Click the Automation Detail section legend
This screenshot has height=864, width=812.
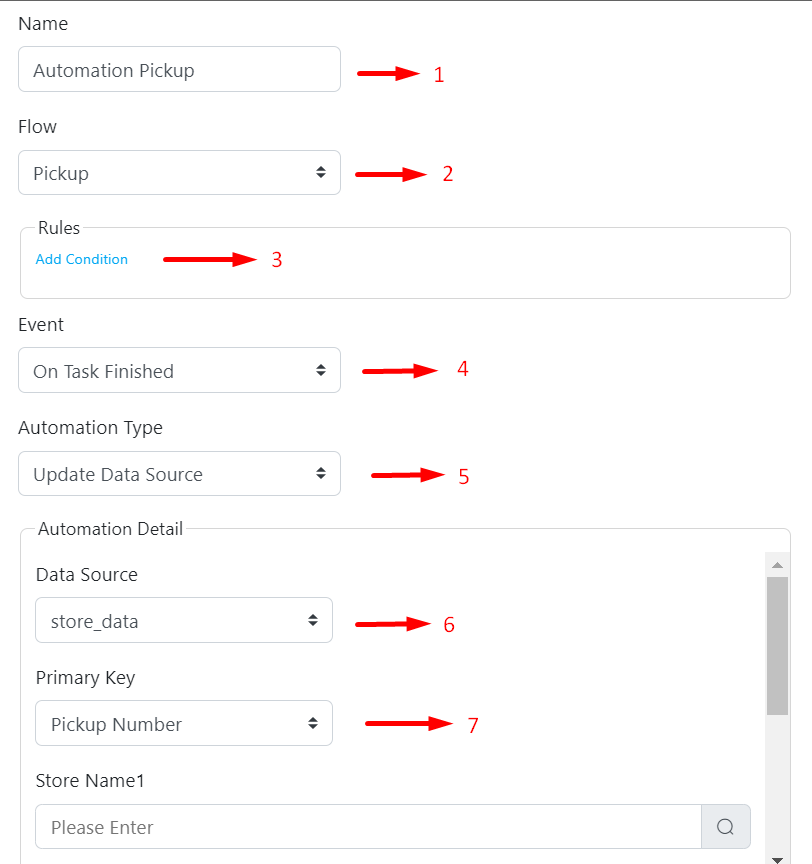coord(110,529)
